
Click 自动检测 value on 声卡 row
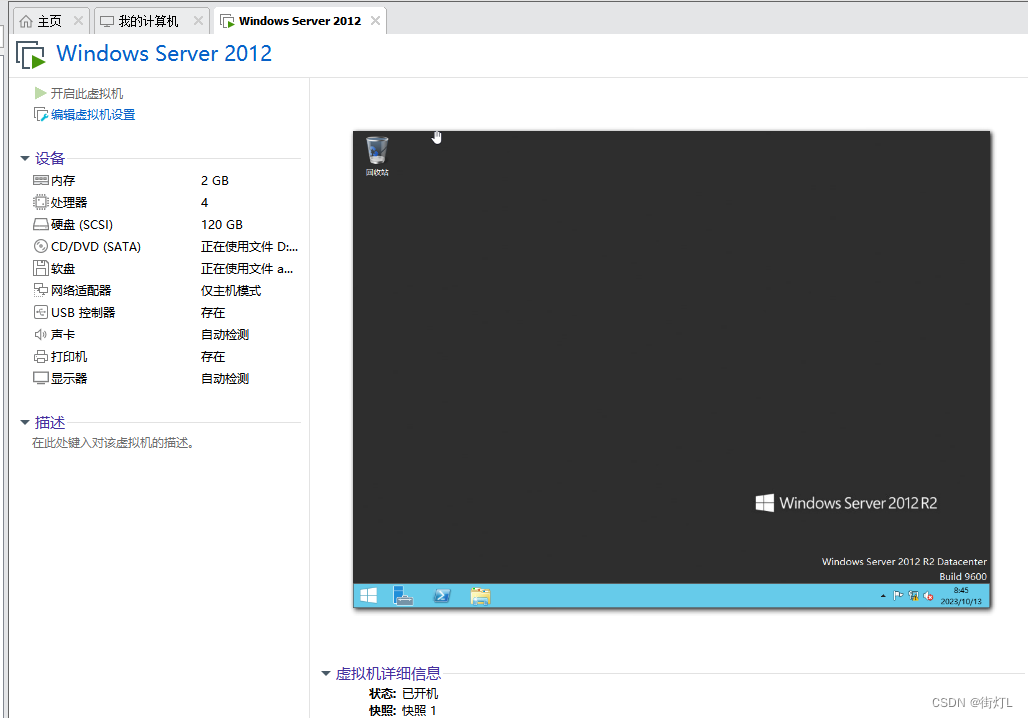225,334
